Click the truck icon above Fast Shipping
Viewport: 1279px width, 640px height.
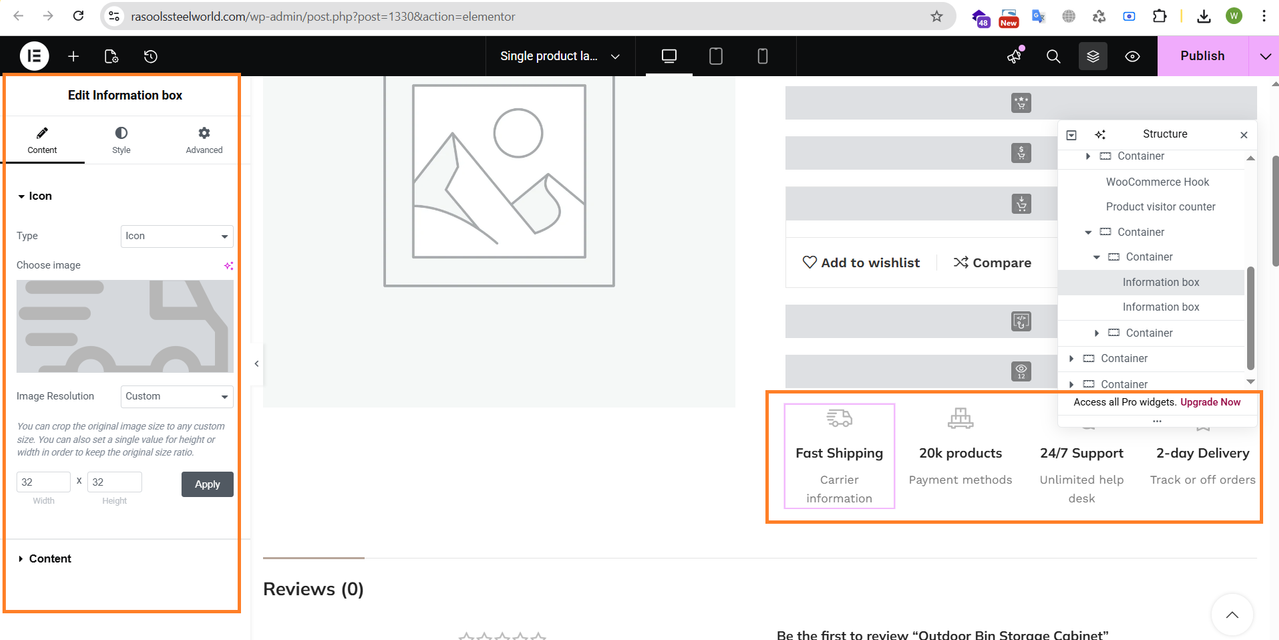(x=839, y=418)
